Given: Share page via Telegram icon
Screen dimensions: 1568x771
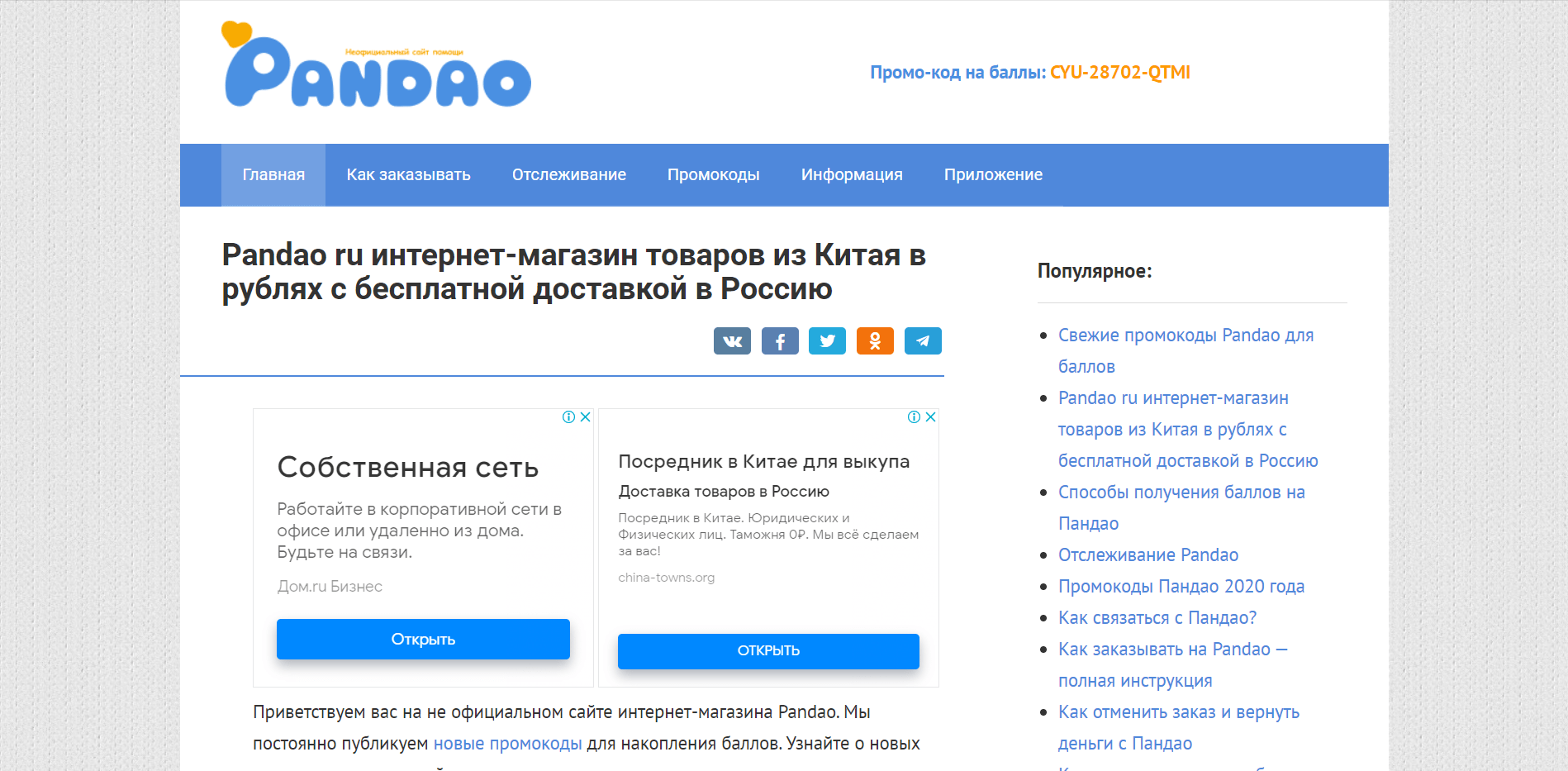Looking at the screenshot, I should pyautogui.click(x=923, y=340).
